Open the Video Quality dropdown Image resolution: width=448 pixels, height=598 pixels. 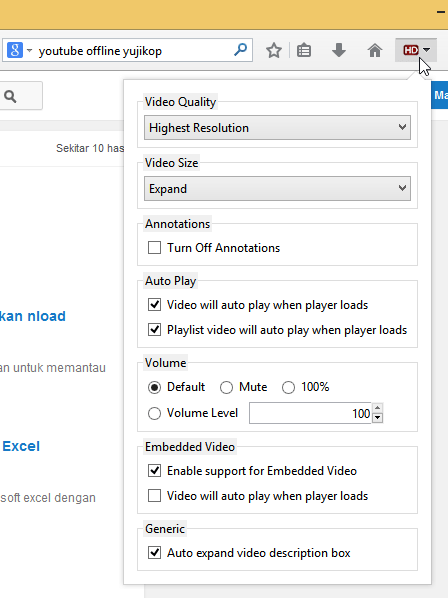277,127
